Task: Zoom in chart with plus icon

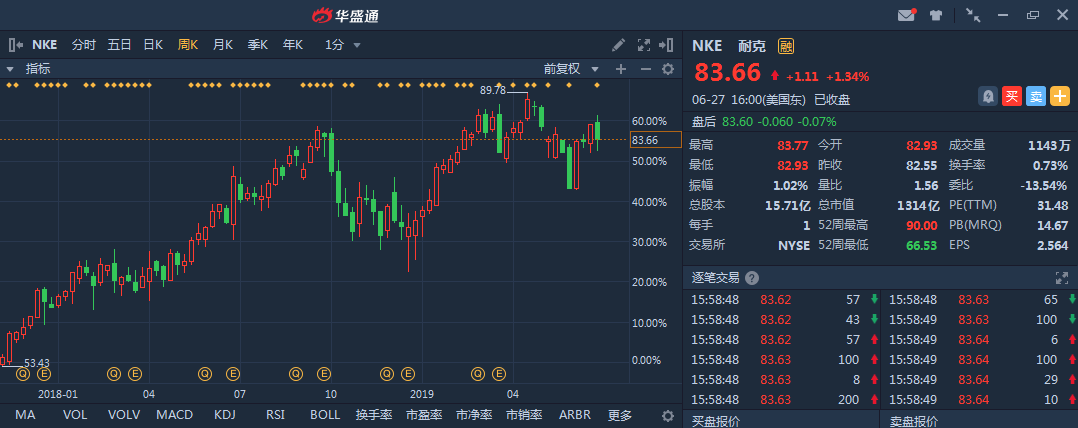Action: 620,69
